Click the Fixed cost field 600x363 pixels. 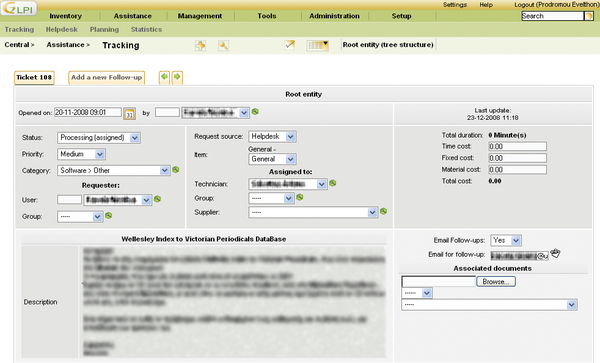pyautogui.click(x=517, y=158)
